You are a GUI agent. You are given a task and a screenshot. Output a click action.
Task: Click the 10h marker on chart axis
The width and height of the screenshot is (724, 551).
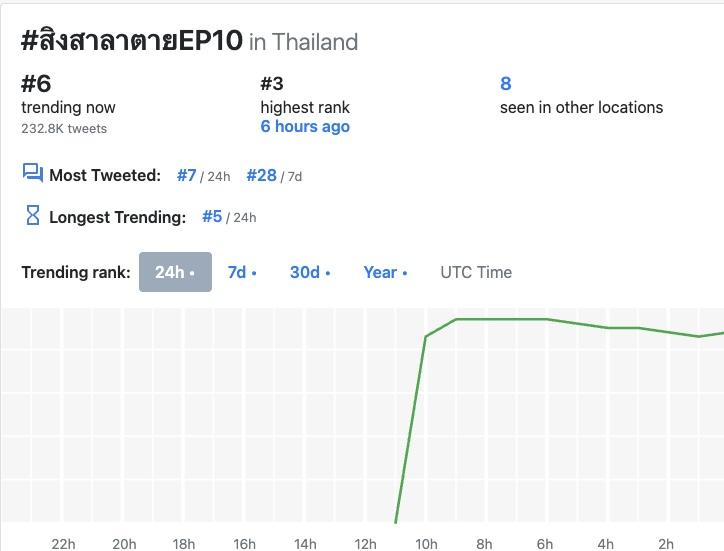click(426, 543)
